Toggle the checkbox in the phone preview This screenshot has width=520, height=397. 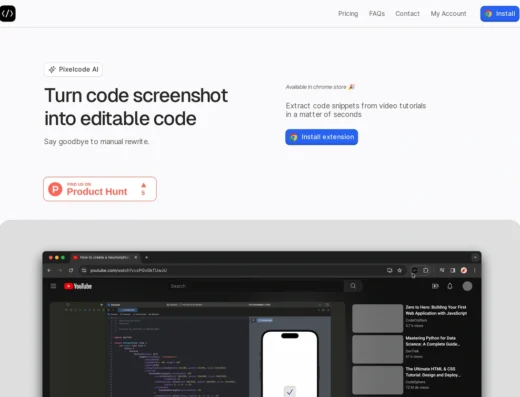[290, 392]
